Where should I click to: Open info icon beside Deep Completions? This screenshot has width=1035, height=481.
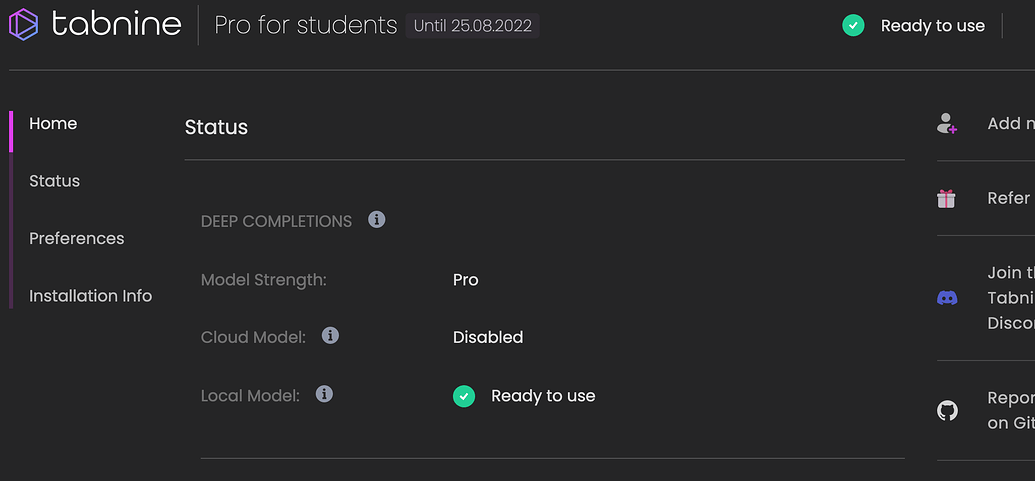[377, 219]
